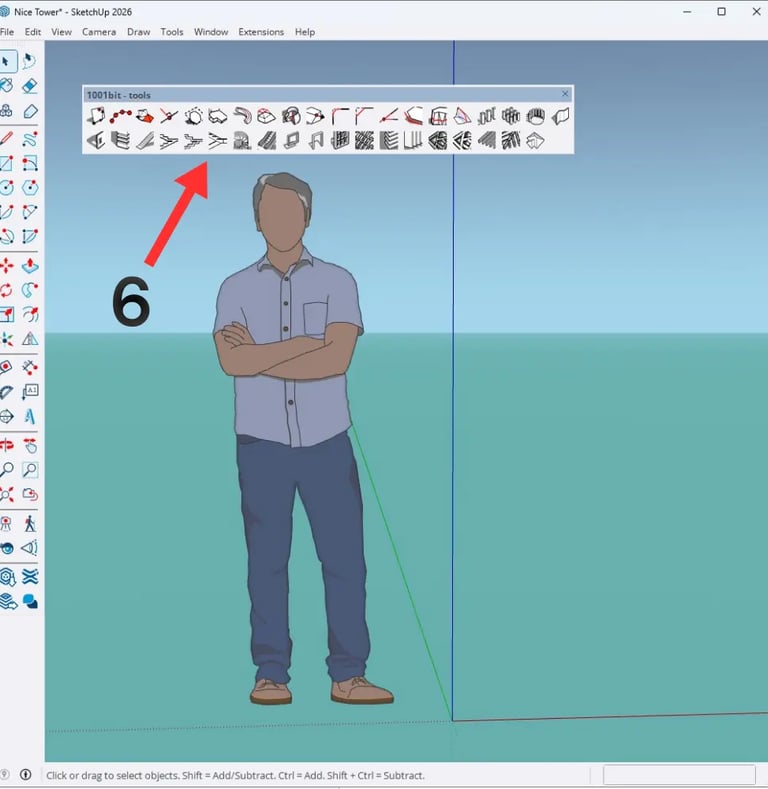The image size is (768, 789).
Task: Click the 1001bit escalator tool
Action: point(267,141)
